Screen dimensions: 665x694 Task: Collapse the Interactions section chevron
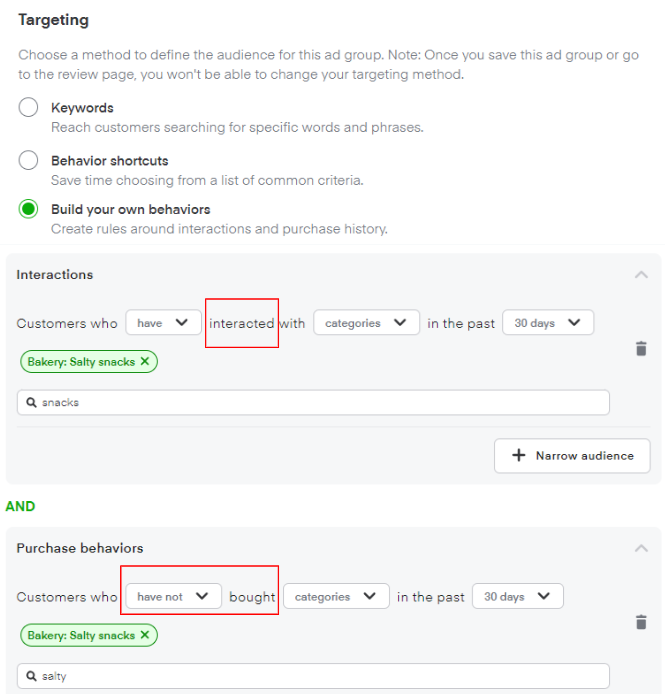coord(641,275)
